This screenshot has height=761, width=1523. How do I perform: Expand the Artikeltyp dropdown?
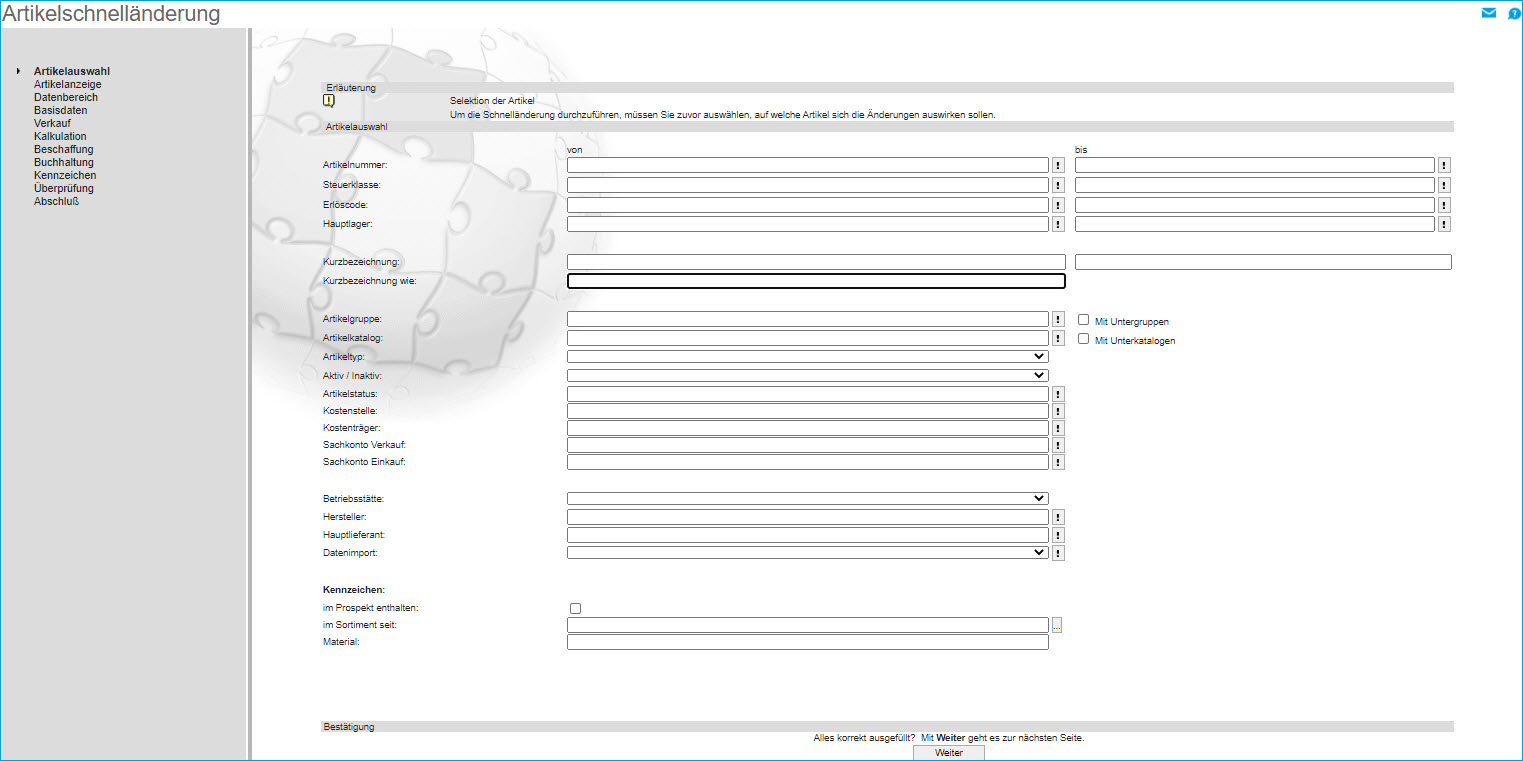tap(807, 356)
